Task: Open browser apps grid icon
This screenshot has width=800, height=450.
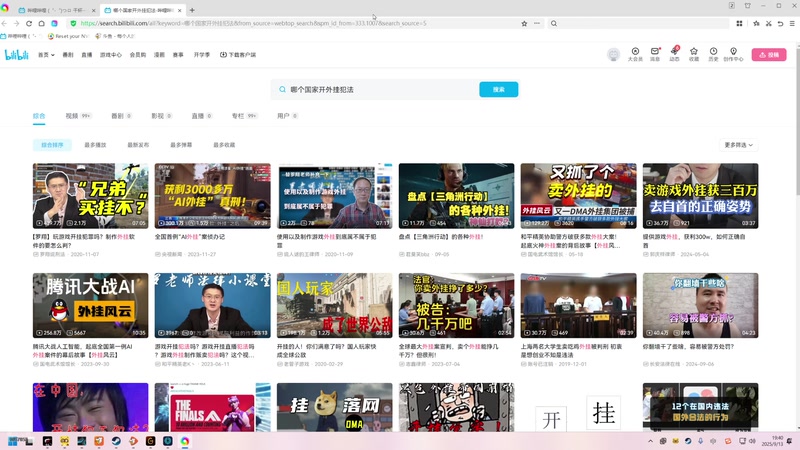Action: [x=739, y=23]
